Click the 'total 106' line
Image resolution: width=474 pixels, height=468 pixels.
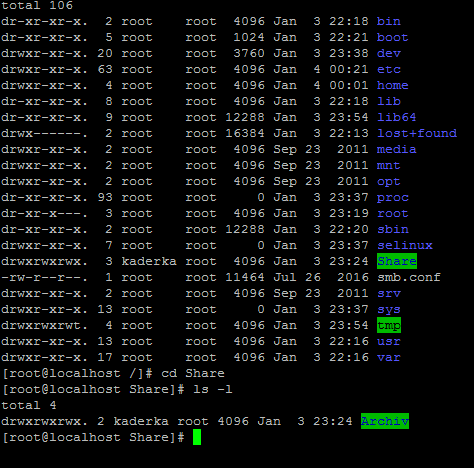point(37,5)
